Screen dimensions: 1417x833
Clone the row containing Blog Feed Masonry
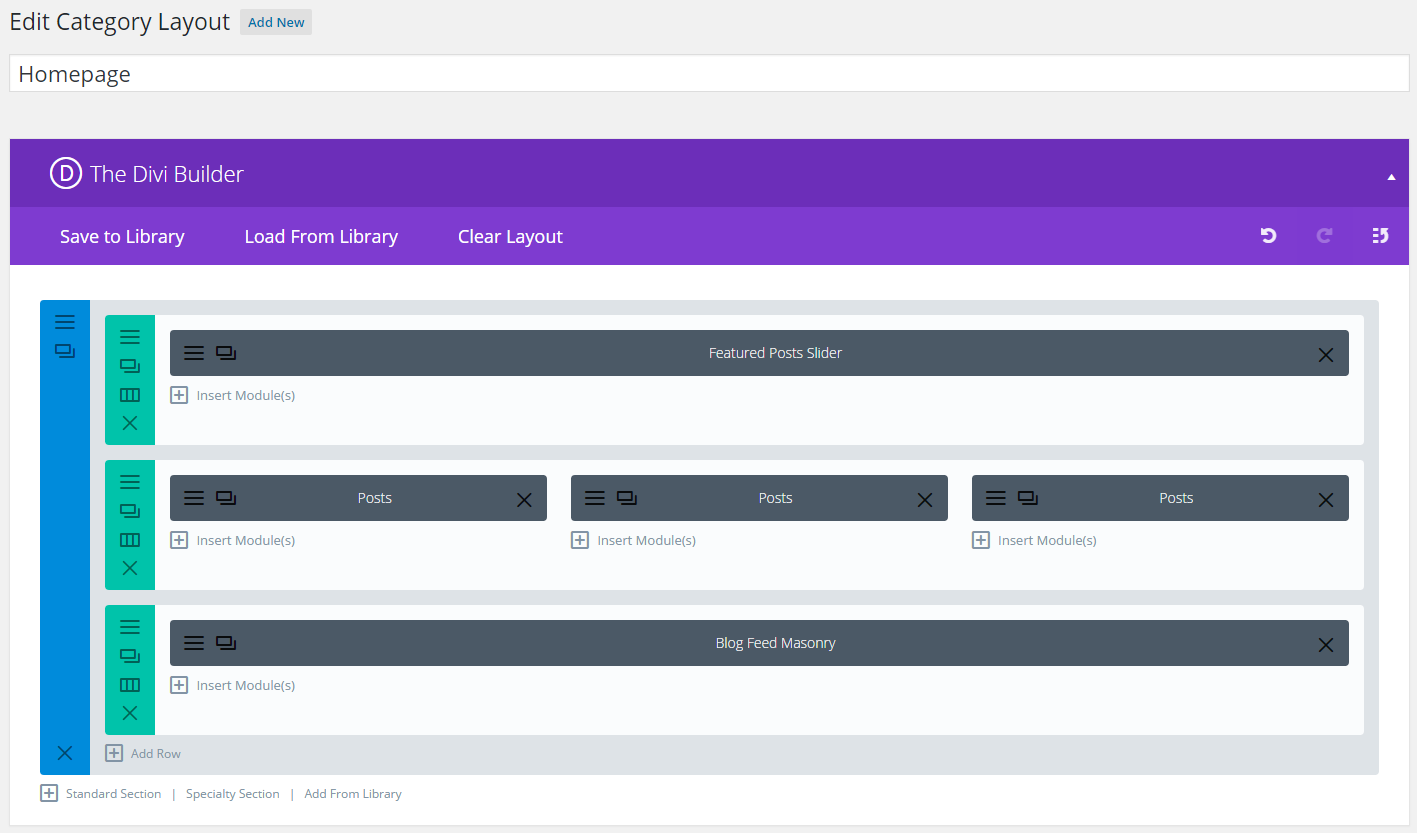130,656
